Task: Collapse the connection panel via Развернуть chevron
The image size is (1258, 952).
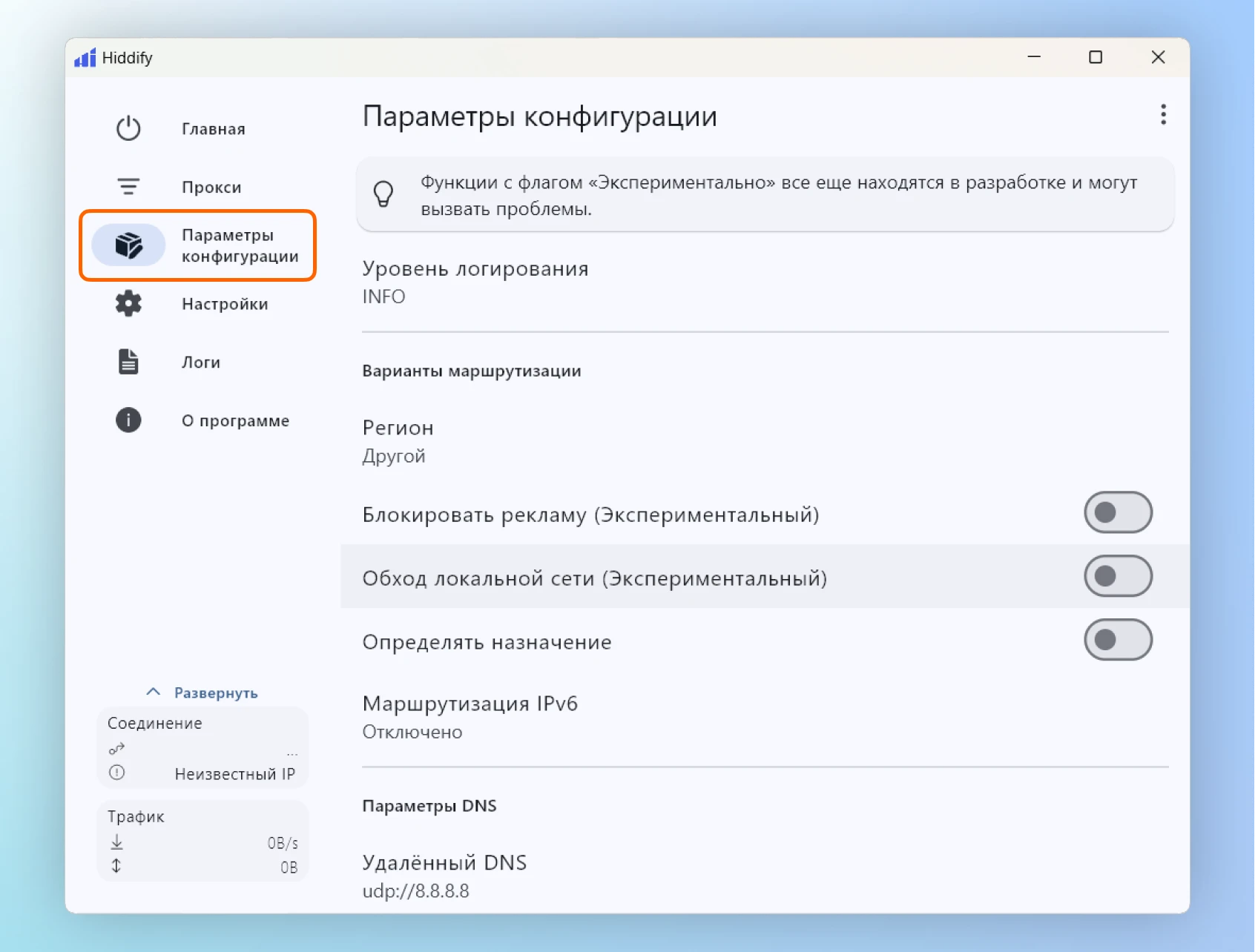Action: tap(153, 690)
